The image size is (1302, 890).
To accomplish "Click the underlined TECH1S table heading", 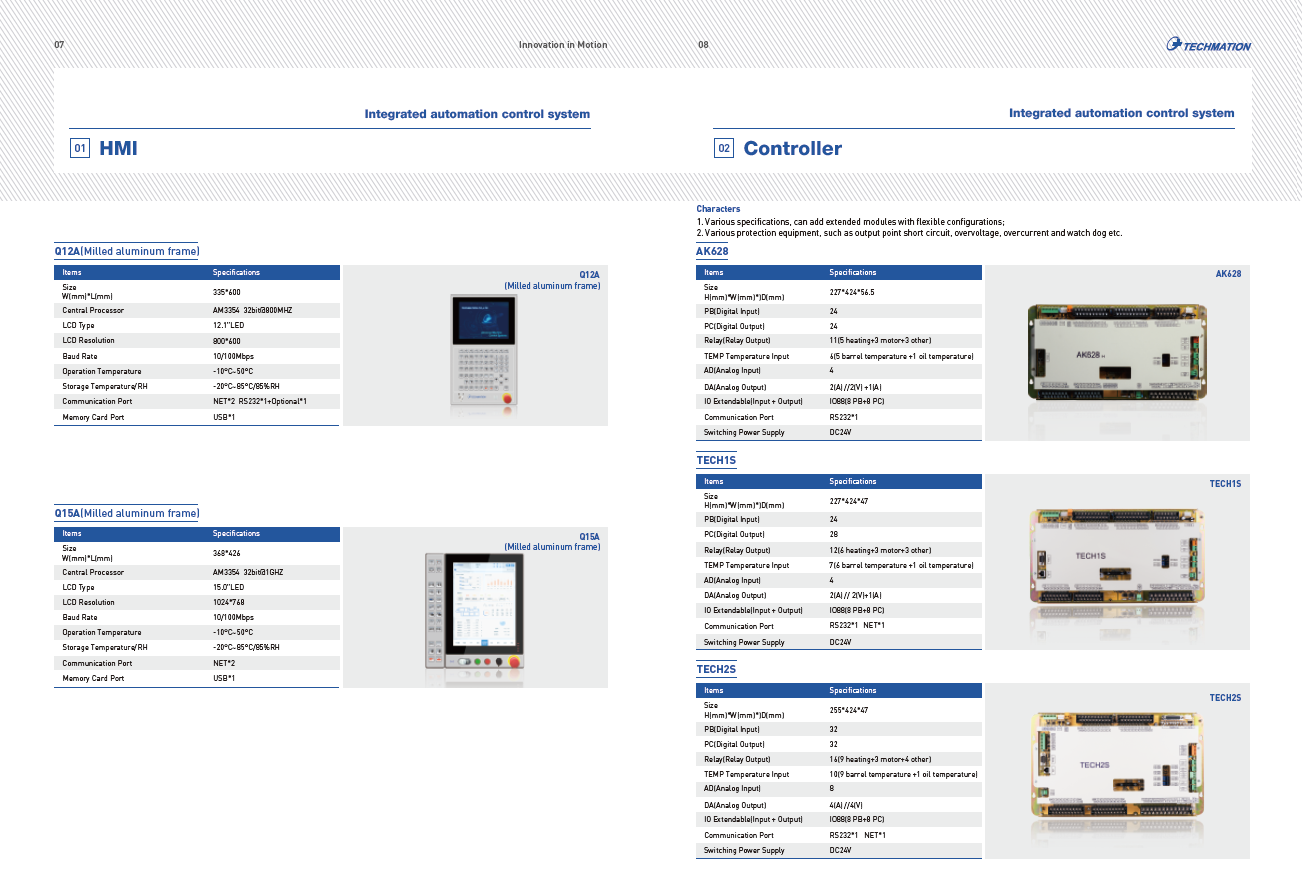I will pos(716,460).
